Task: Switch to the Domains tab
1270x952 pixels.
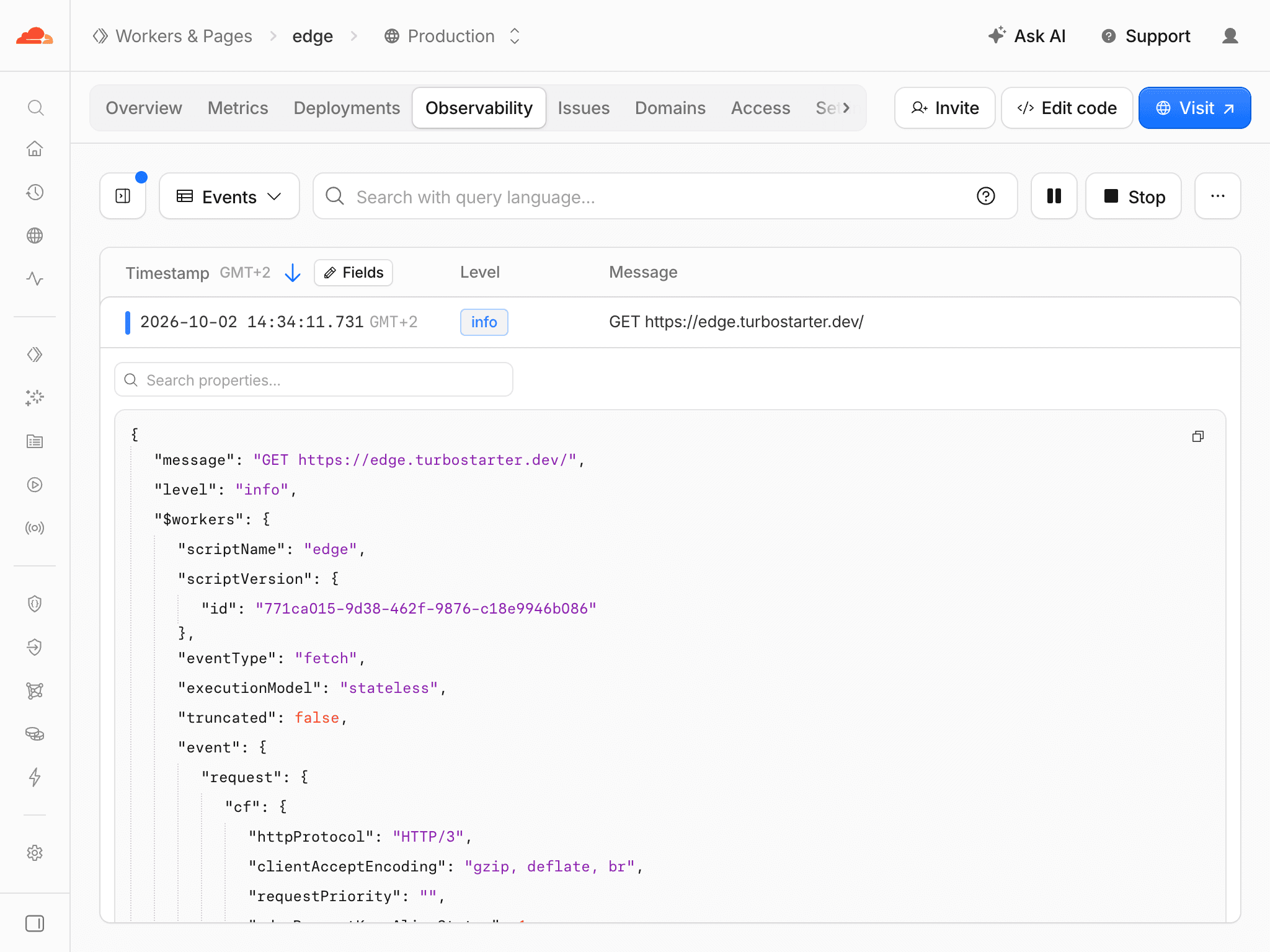Action: click(x=670, y=108)
